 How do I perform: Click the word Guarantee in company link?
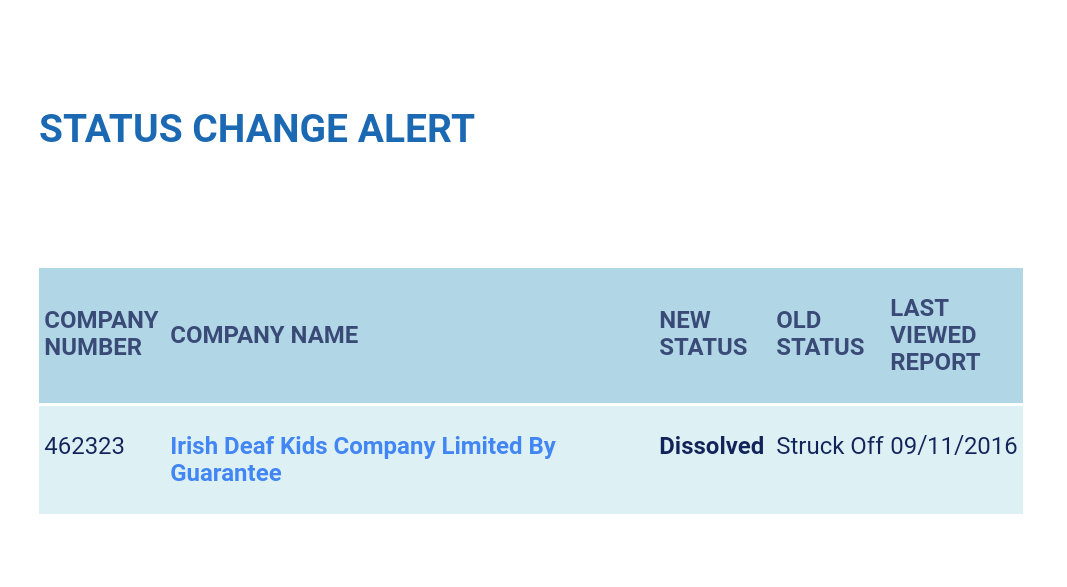pyautogui.click(x=226, y=473)
